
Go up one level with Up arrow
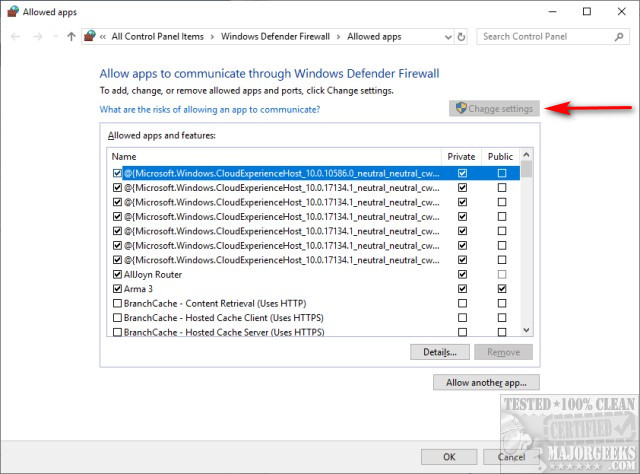click(x=71, y=37)
